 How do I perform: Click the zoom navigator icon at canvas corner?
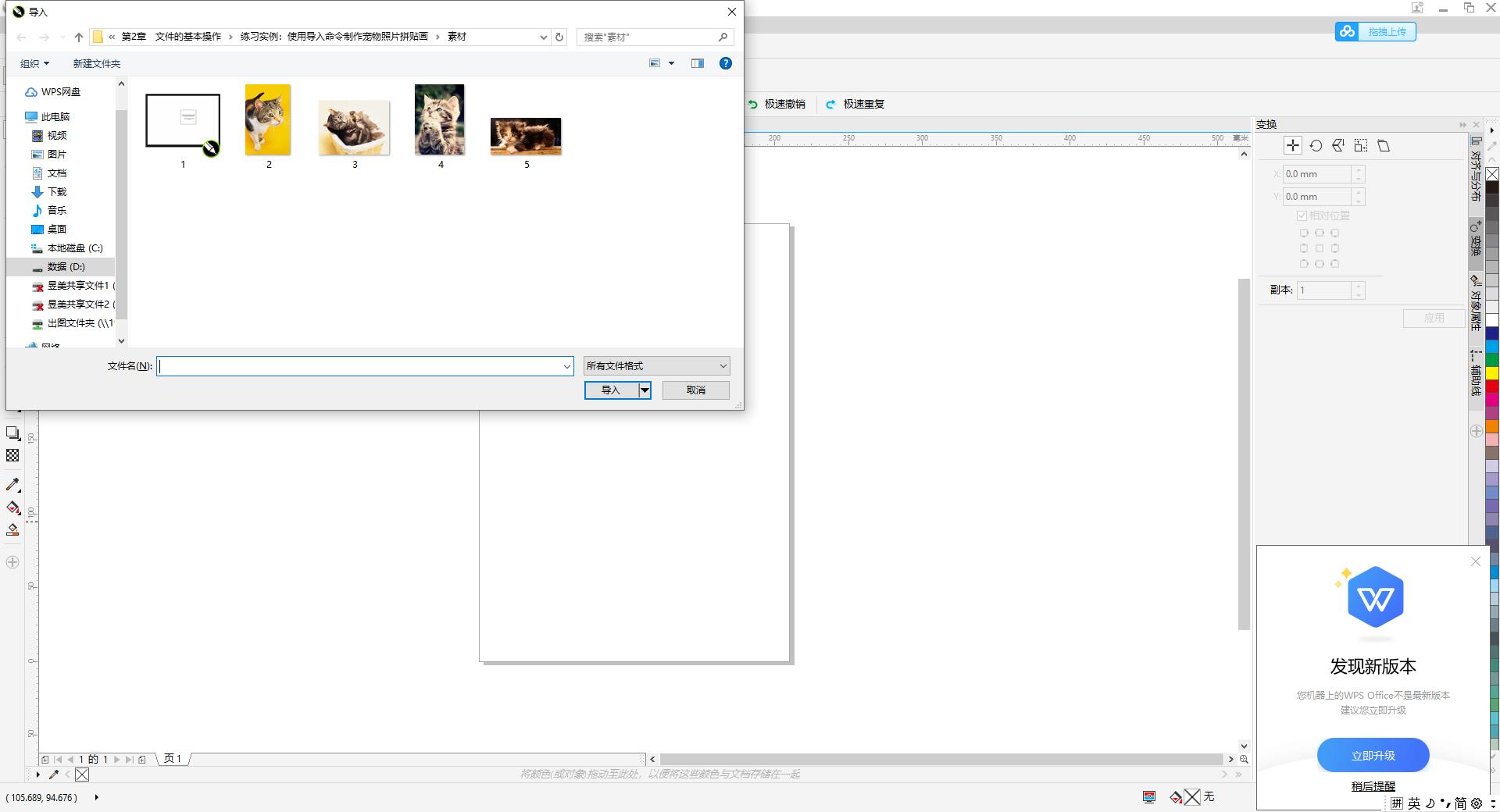click(x=1244, y=759)
